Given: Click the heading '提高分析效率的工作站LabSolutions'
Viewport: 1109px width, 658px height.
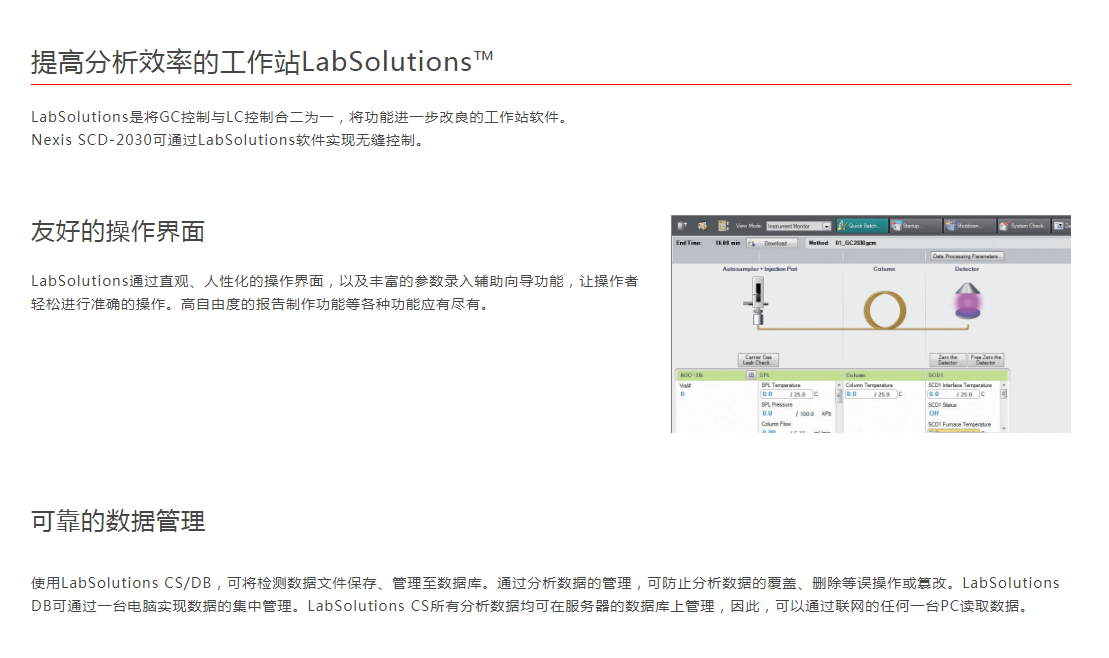Looking at the screenshot, I should pos(262,62).
